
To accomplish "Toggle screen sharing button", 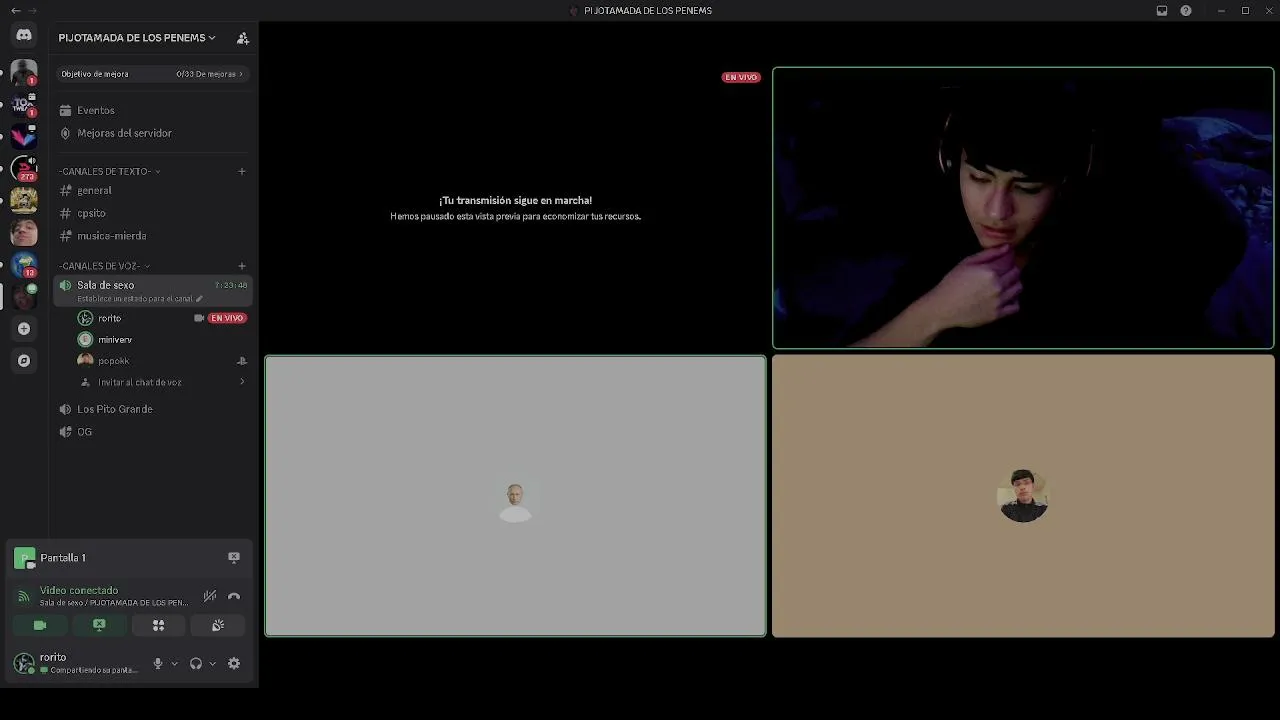I will pos(99,625).
